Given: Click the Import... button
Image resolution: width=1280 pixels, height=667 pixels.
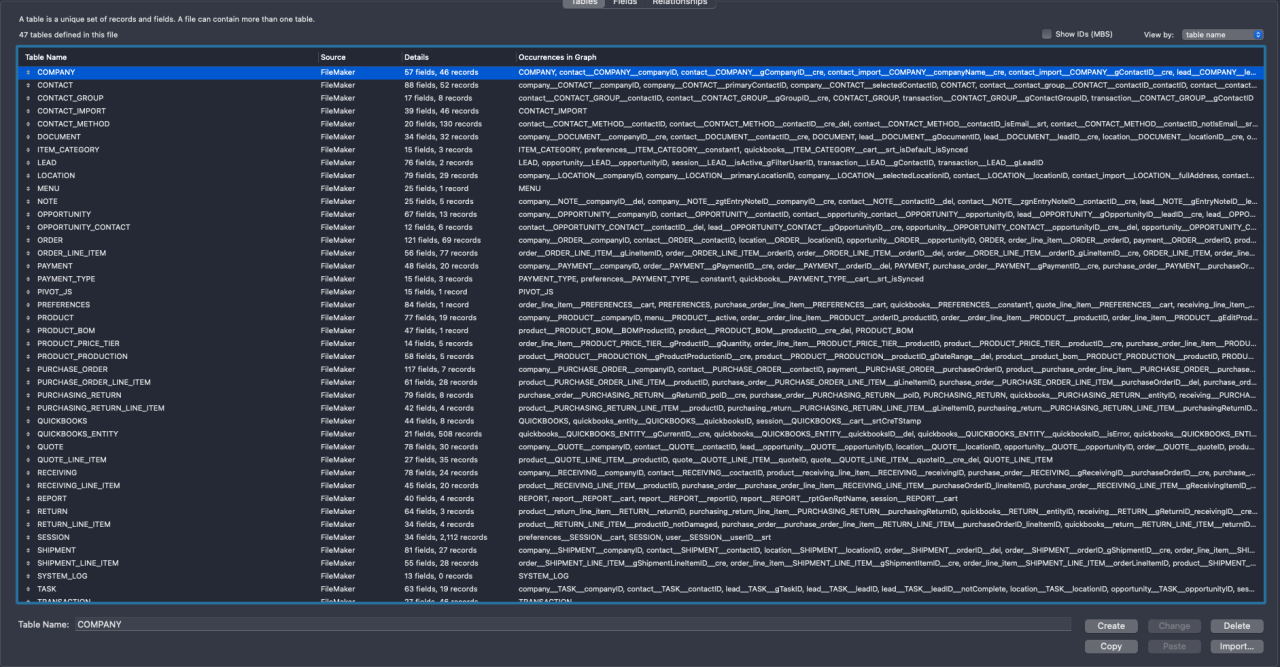Looking at the screenshot, I should 1237,646.
